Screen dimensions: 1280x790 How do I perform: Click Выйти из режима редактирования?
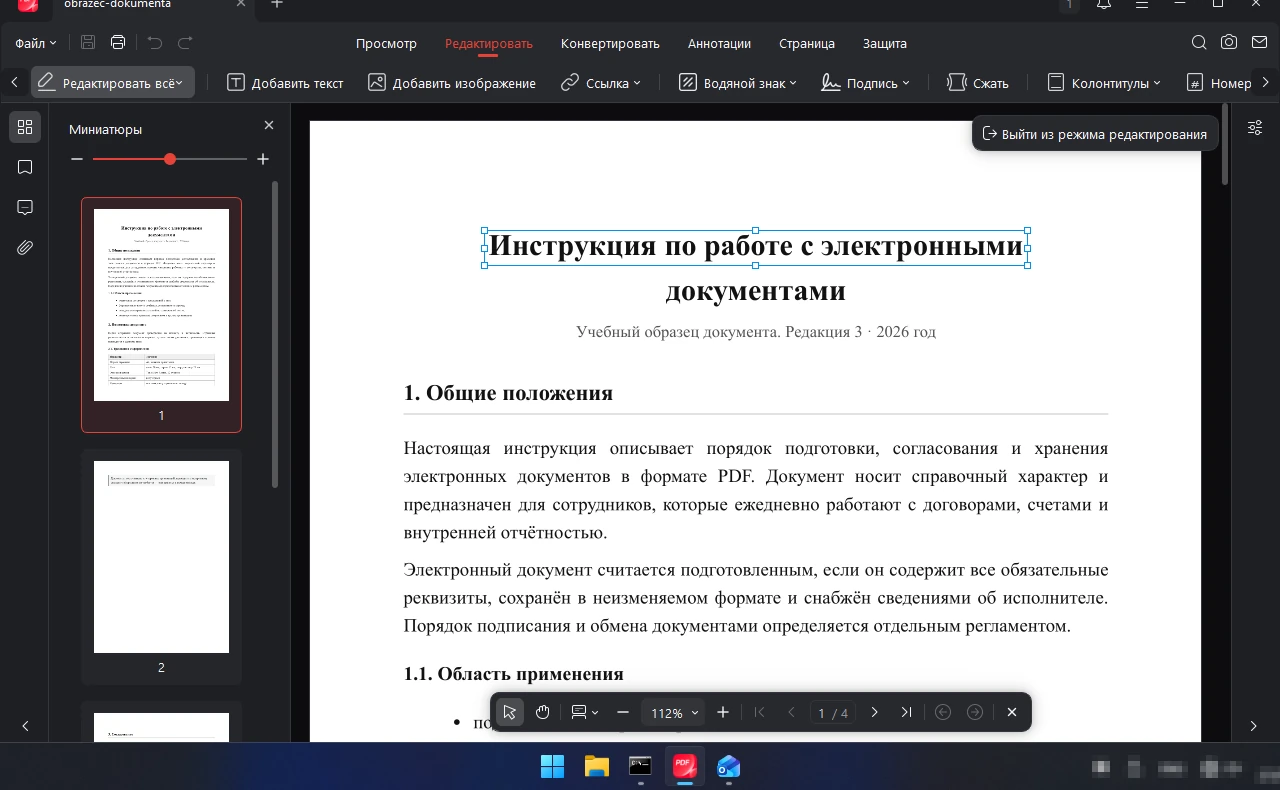[1095, 134]
